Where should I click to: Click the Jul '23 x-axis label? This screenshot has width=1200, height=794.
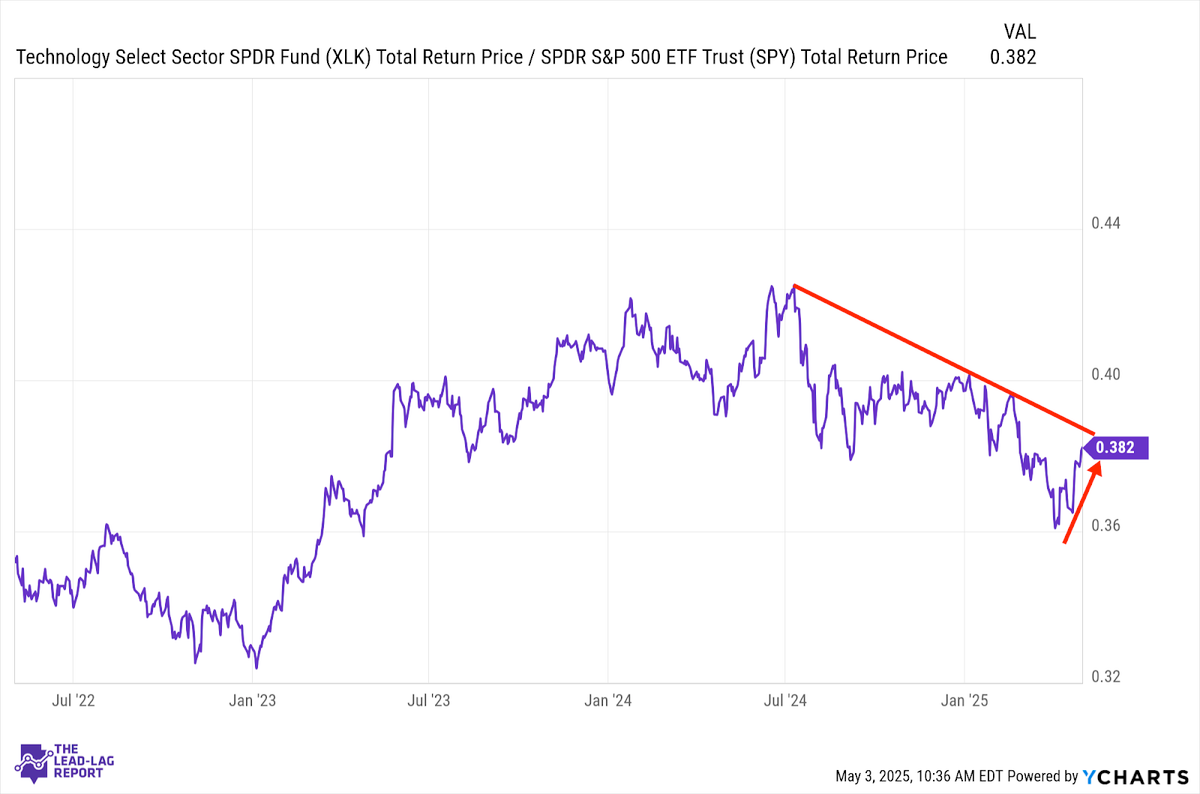(429, 701)
